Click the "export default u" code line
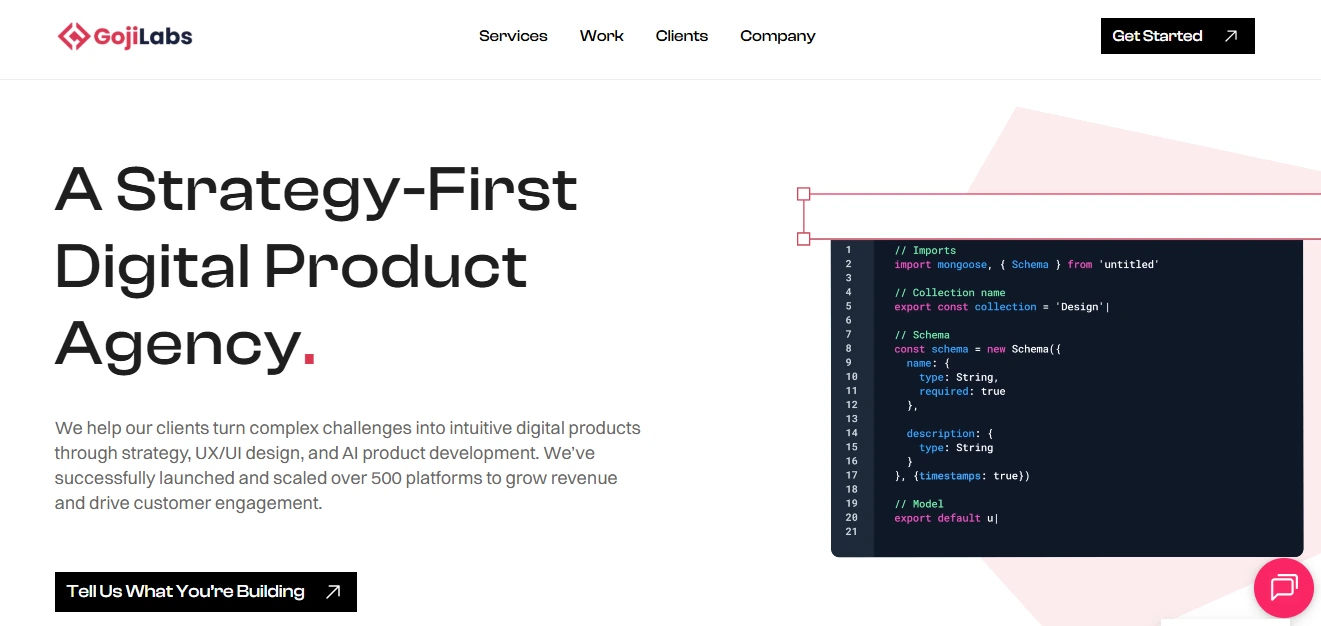The image size is (1321, 626). (x=946, y=518)
